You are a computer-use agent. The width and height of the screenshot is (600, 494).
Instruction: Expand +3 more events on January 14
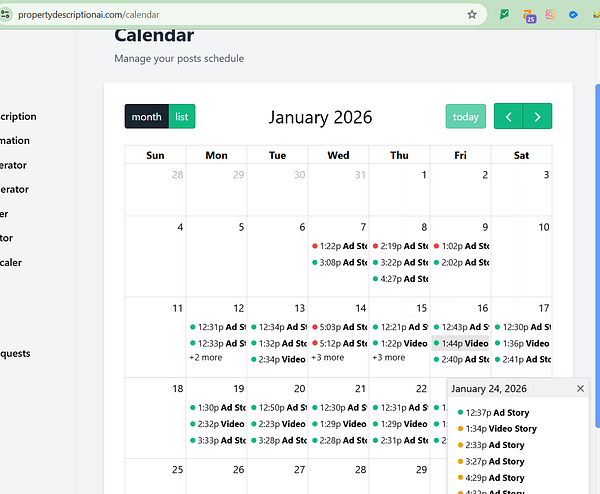(328, 357)
